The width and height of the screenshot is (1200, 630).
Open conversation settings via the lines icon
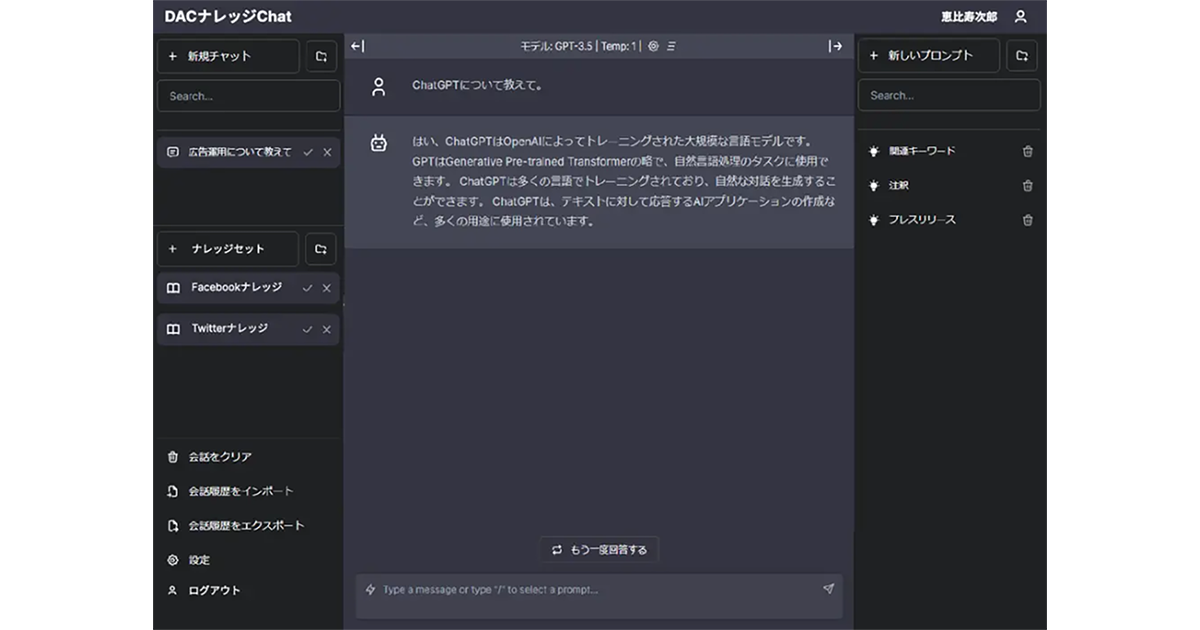coord(673,45)
